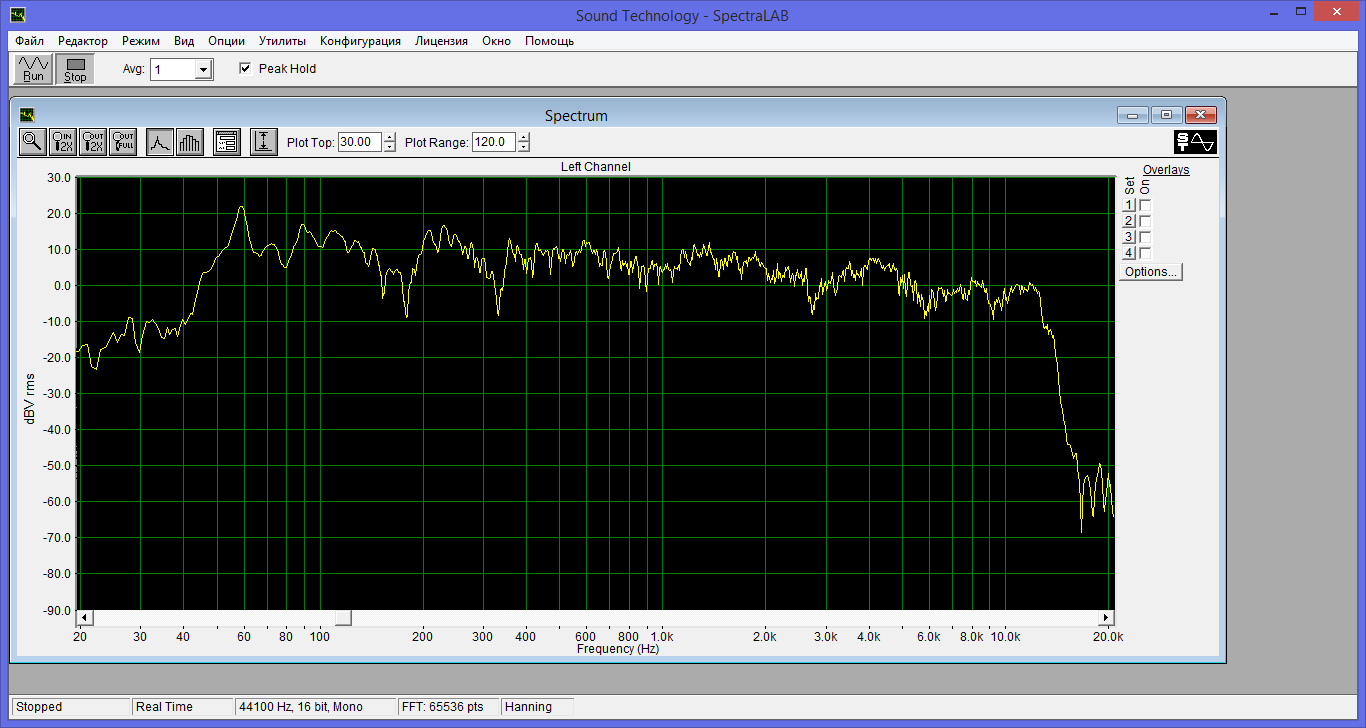Set overlay 3 button
This screenshot has width=1366, height=728.
(x=1129, y=237)
